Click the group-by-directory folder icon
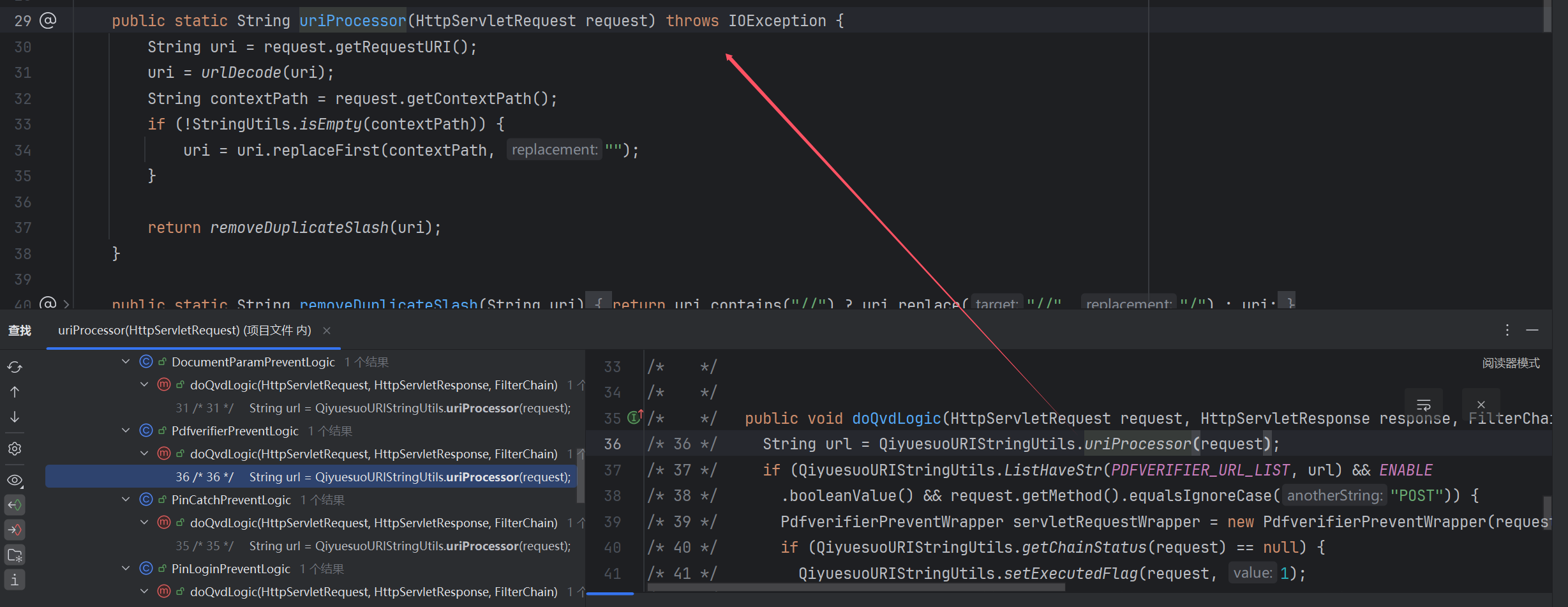Screen dimensions: 1568x607 (15, 555)
